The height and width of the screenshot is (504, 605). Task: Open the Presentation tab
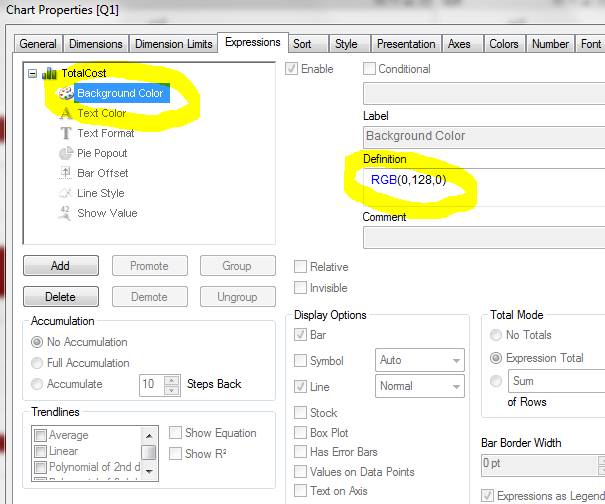tap(406, 44)
